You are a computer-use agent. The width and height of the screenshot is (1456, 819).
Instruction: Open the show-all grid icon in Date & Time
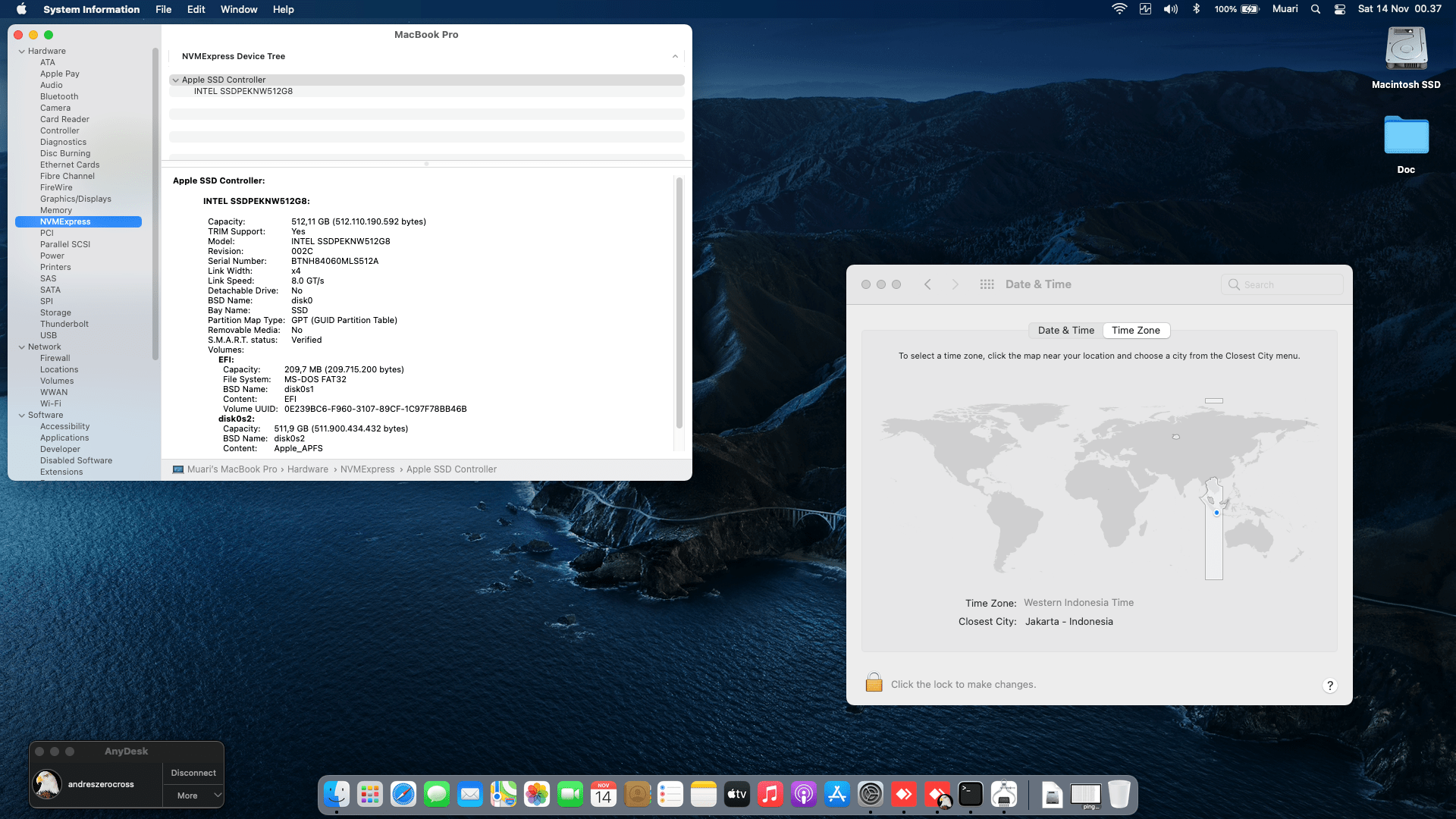(987, 284)
